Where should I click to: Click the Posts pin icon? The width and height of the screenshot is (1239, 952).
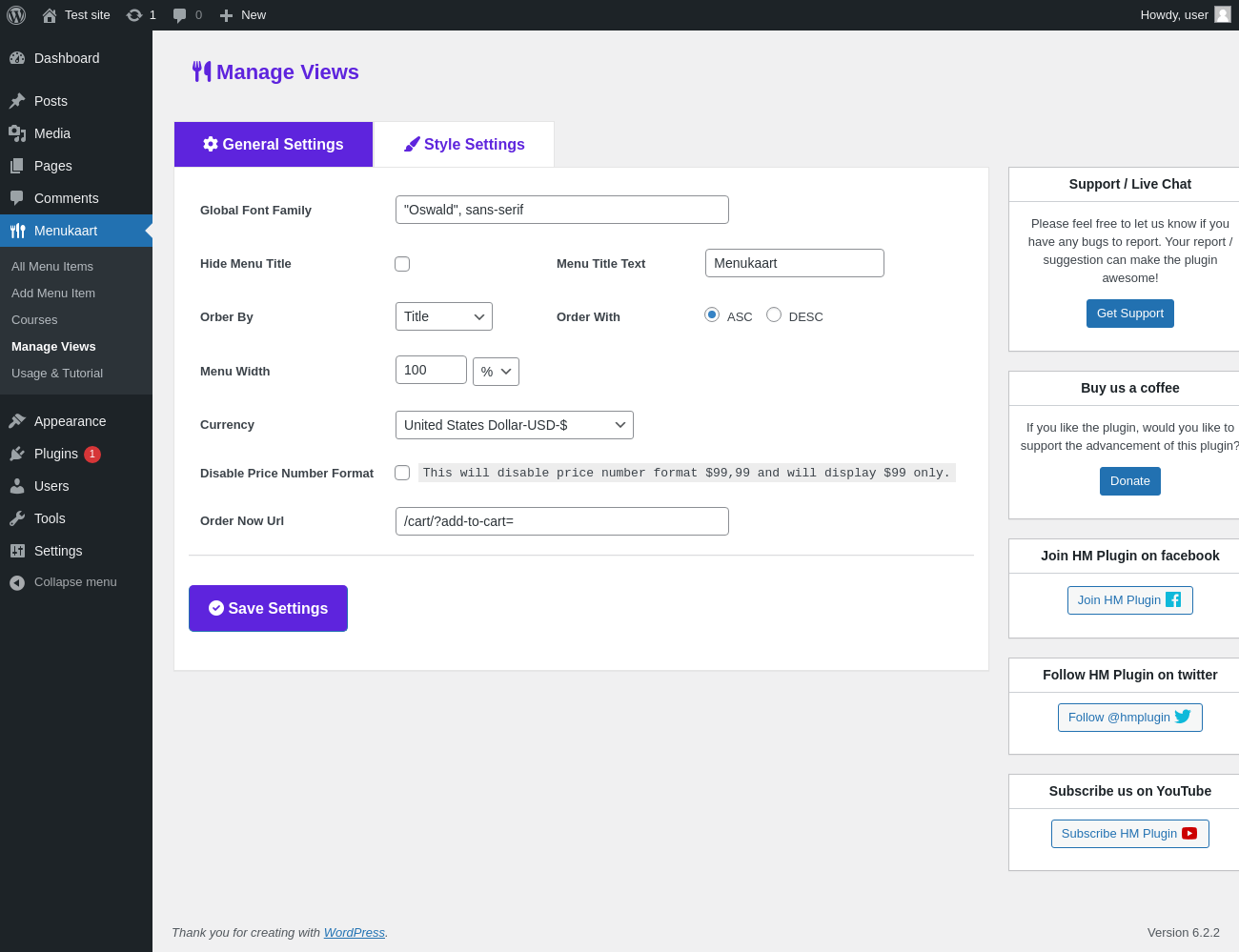pos(17,101)
